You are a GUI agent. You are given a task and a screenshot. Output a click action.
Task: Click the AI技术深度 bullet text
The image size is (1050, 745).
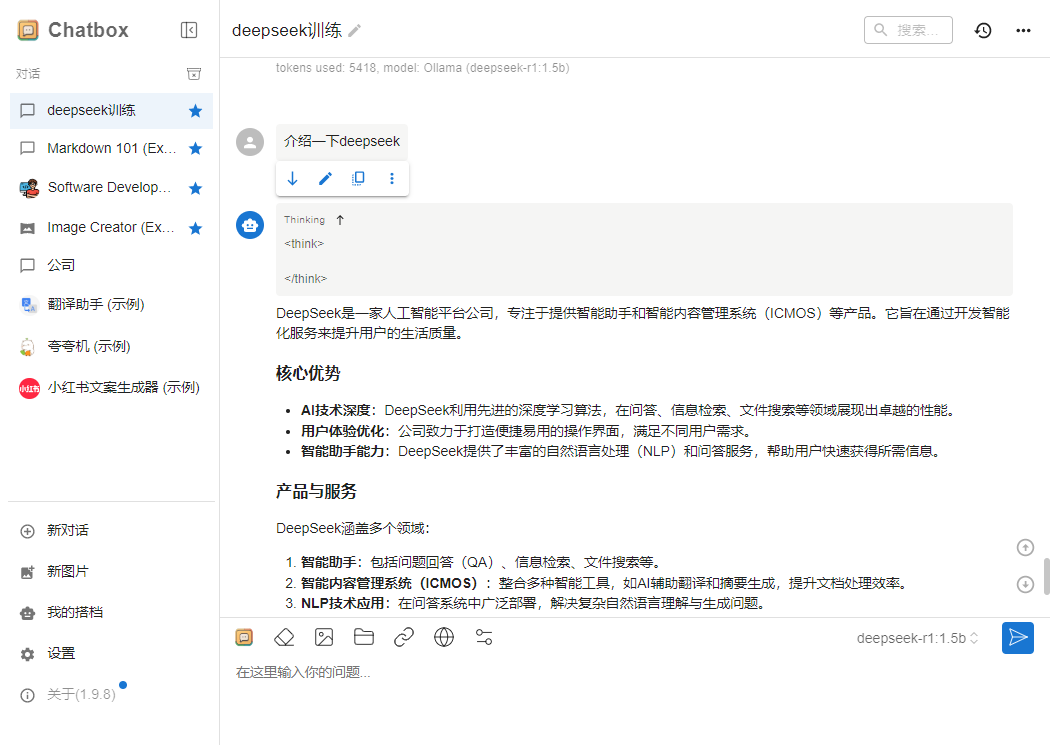pos(627,410)
